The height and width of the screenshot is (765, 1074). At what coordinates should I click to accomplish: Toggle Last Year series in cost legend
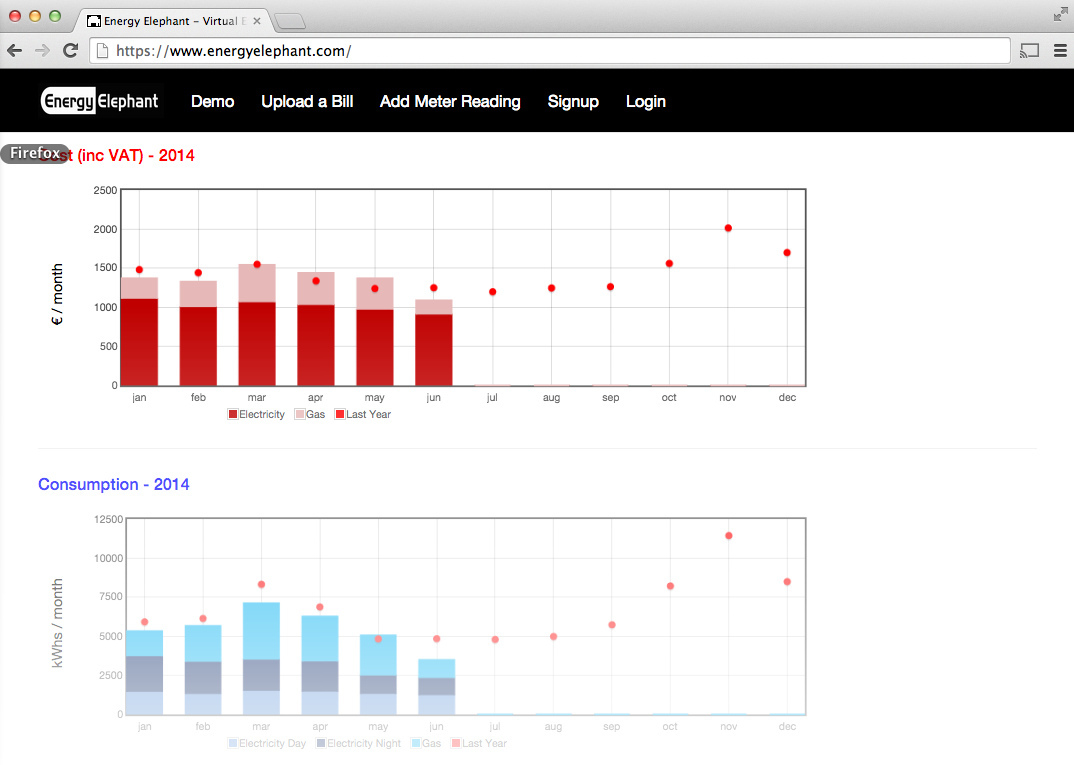362,414
